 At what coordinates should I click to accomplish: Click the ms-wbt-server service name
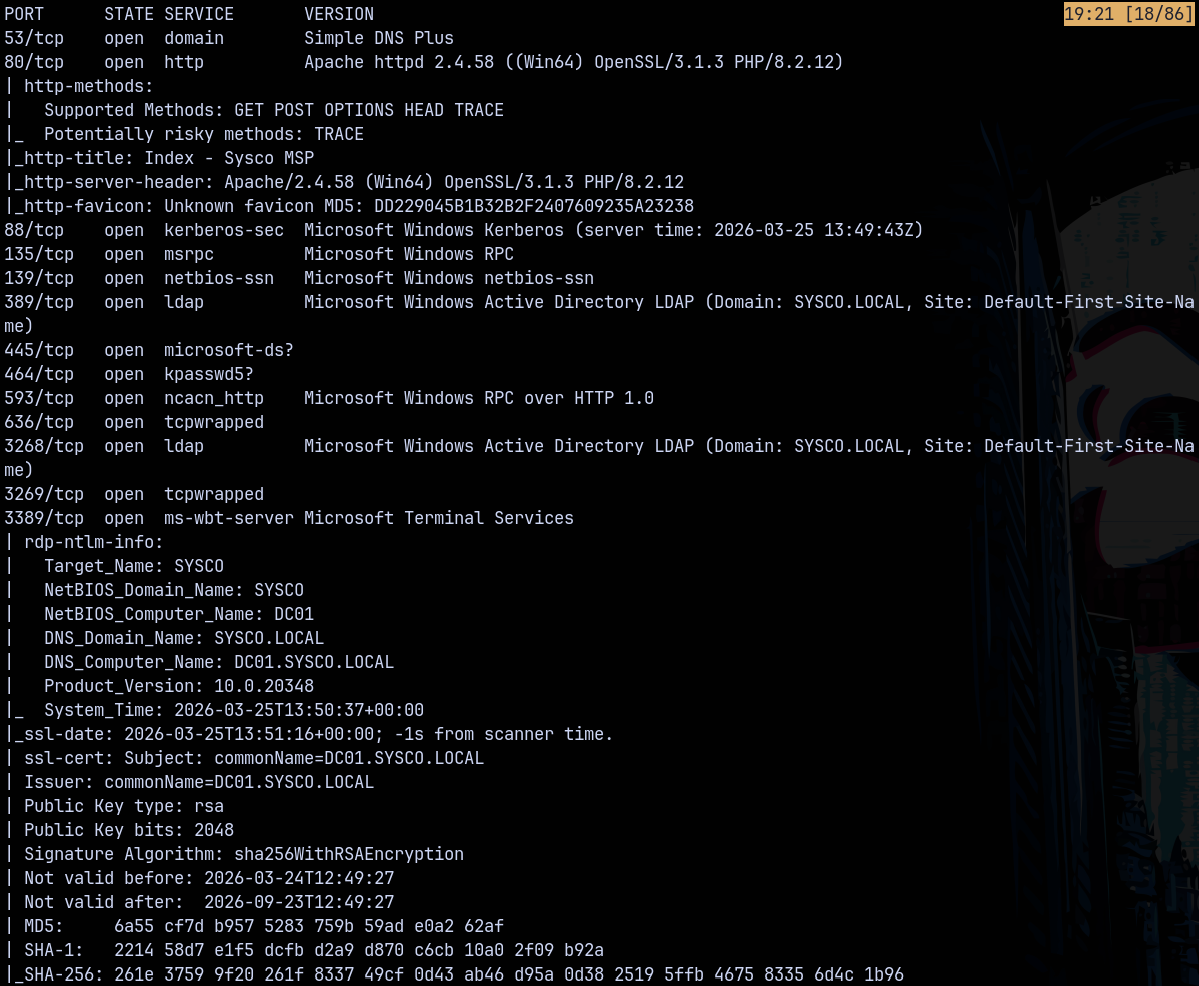pyautogui.click(x=228, y=518)
